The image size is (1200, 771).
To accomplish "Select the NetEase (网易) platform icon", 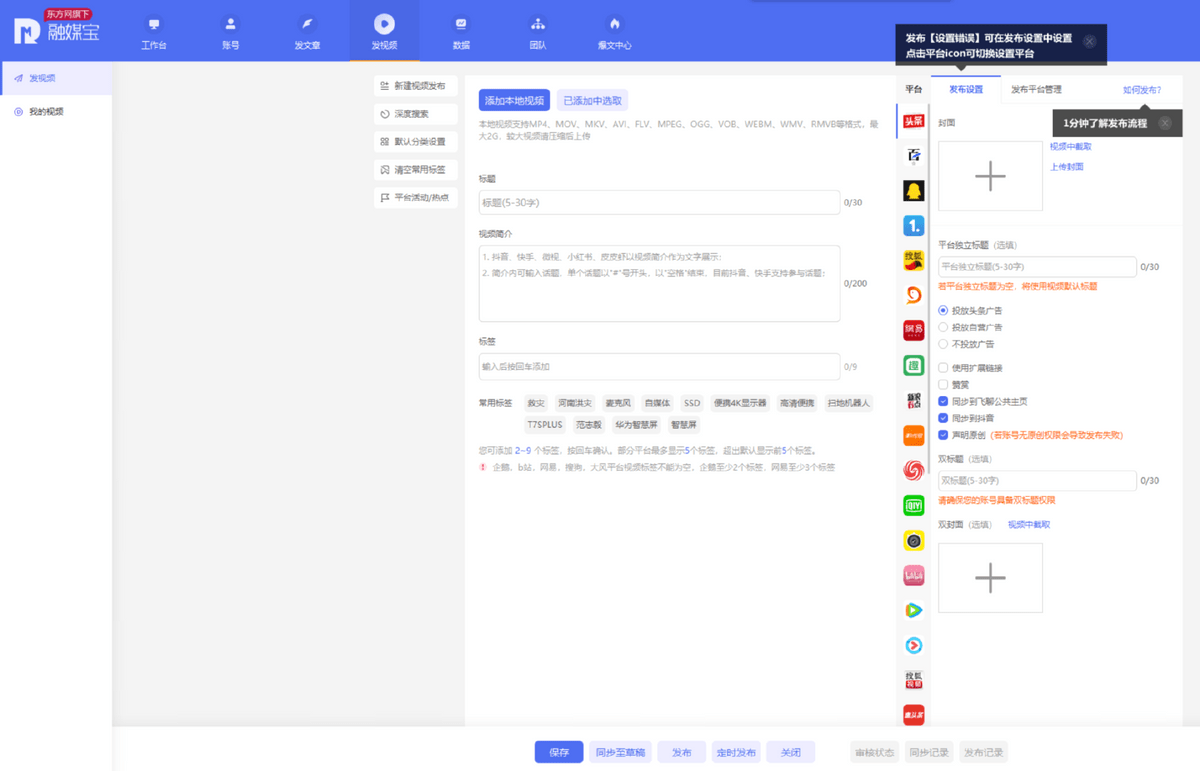I will pyautogui.click(x=913, y=330).
